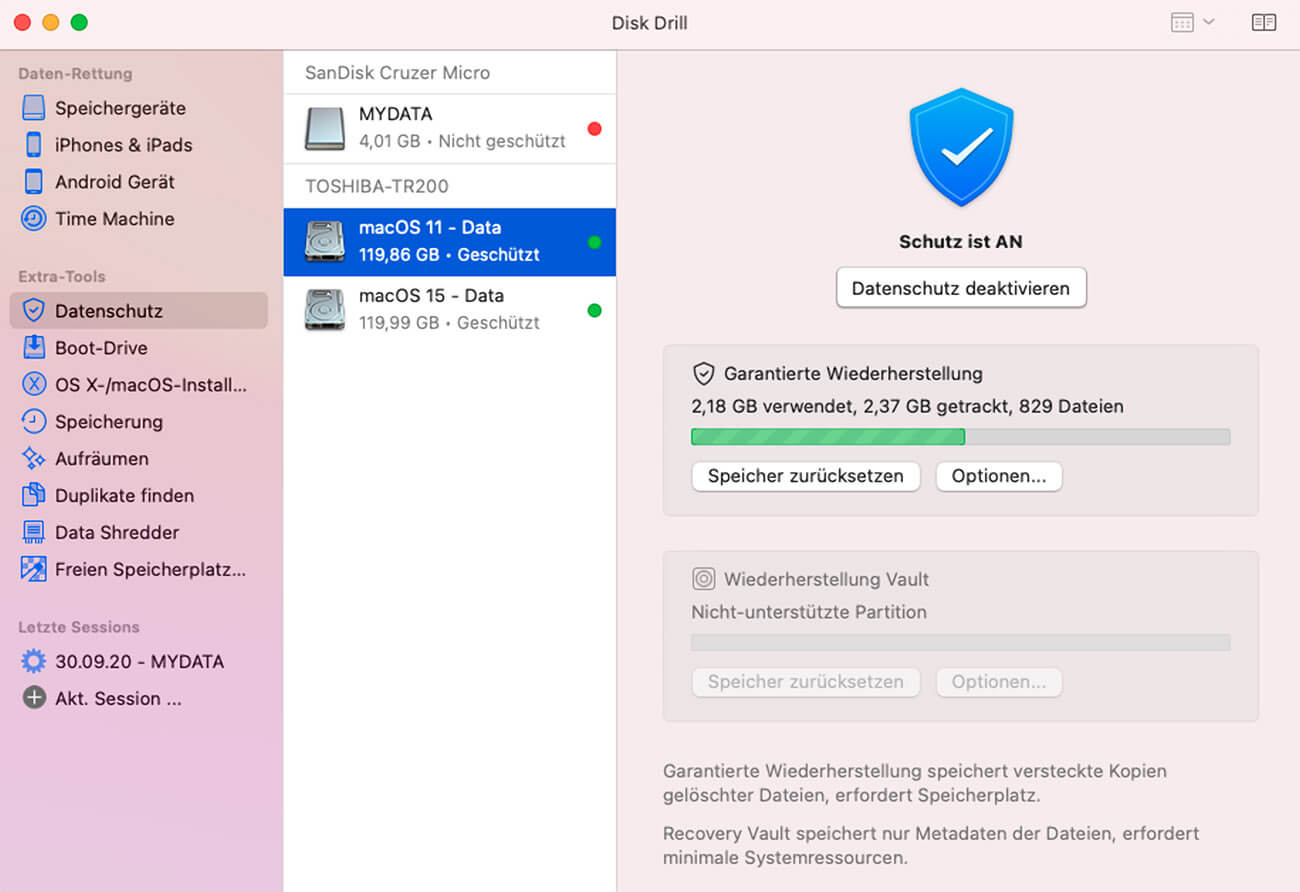The image size is (1300, 892).
Task: Click Datenschutz deaktivieren button
Action: [961, 288]
